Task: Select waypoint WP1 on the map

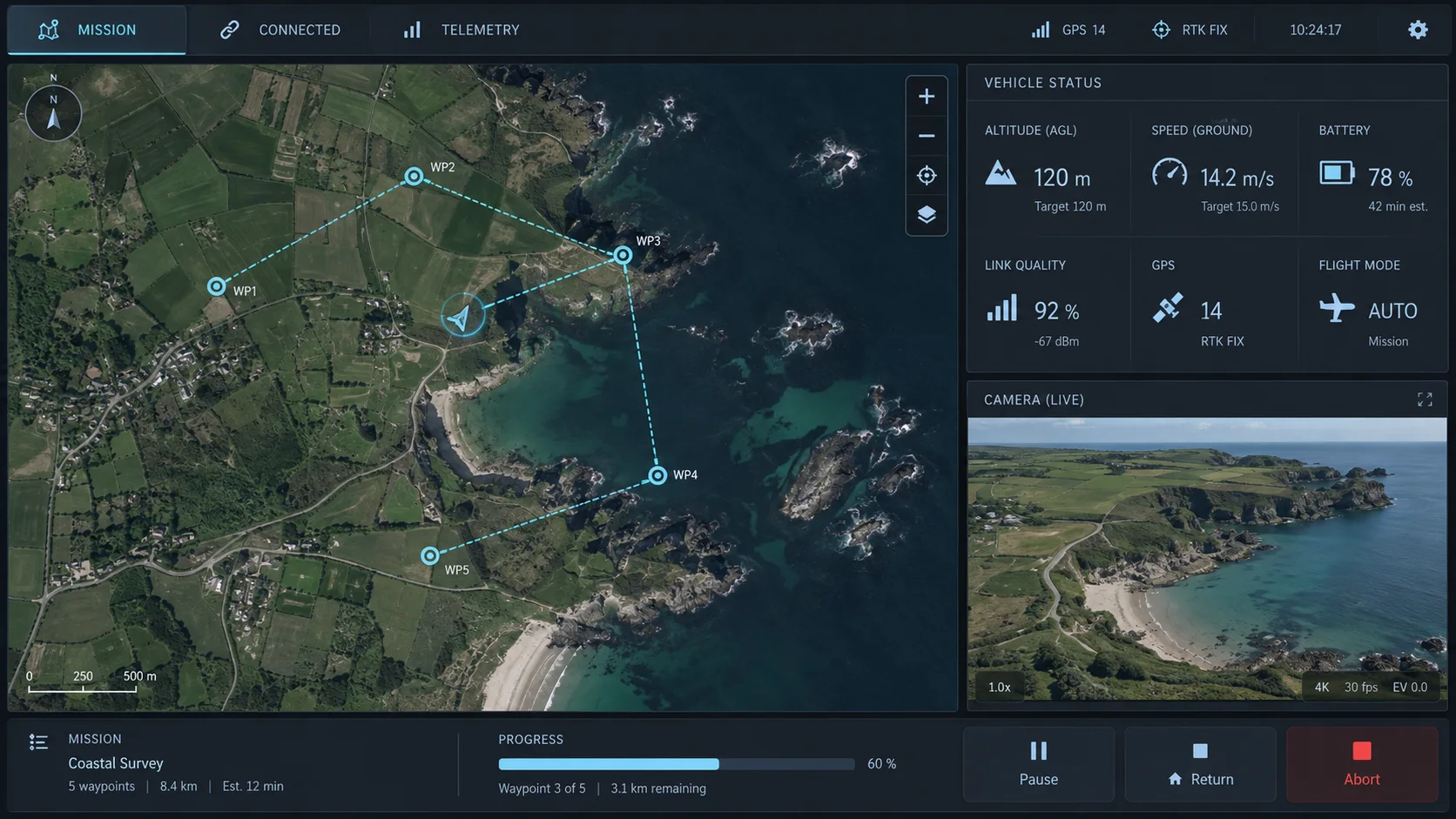Action: click(217, 285)
